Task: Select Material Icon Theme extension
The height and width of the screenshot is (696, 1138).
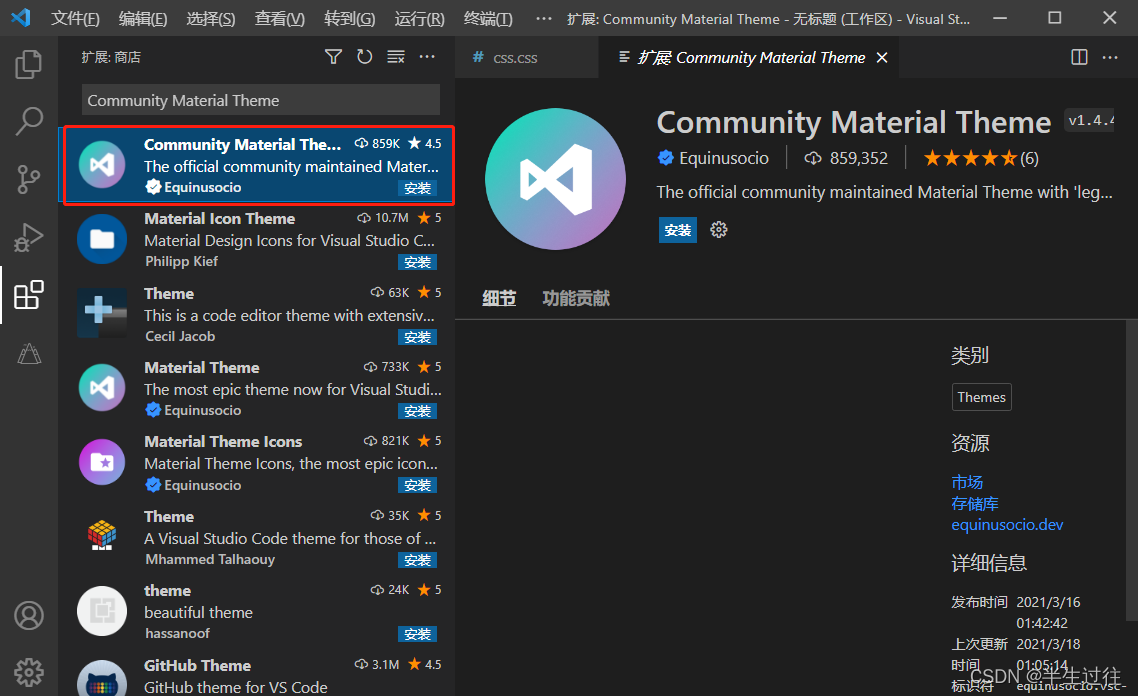Action: (256, 239)
